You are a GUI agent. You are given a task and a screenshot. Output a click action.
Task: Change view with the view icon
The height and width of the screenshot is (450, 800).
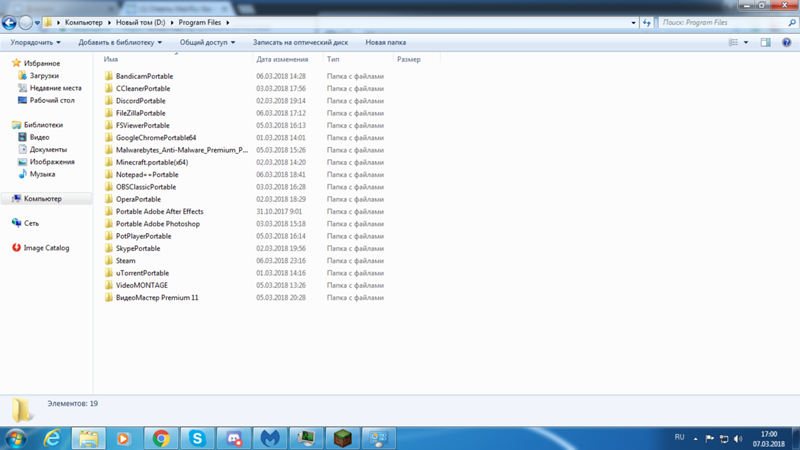[x=733, y=42]
